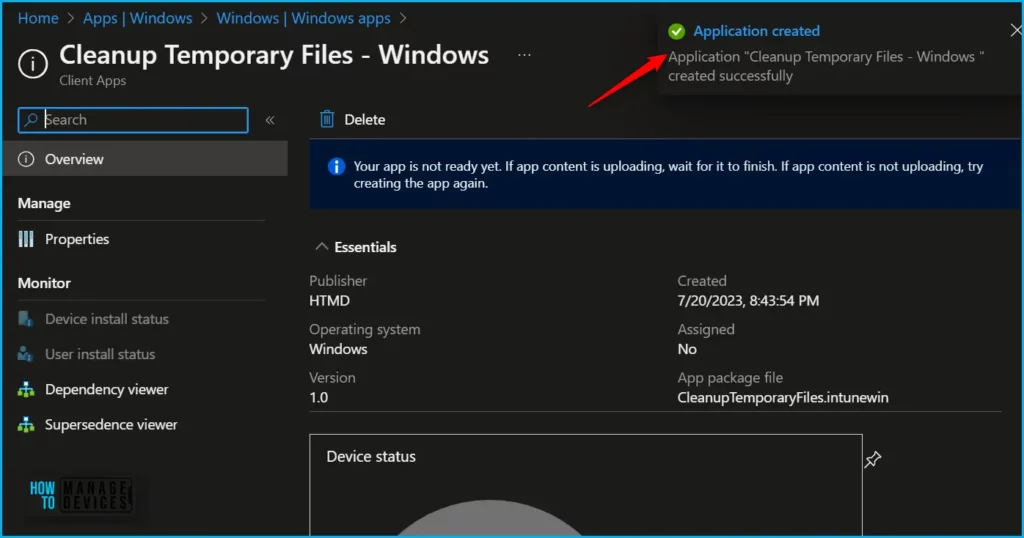Click the Monitor section heading
The width and height of the screenshot is (1024, 538).
(44, 283)
